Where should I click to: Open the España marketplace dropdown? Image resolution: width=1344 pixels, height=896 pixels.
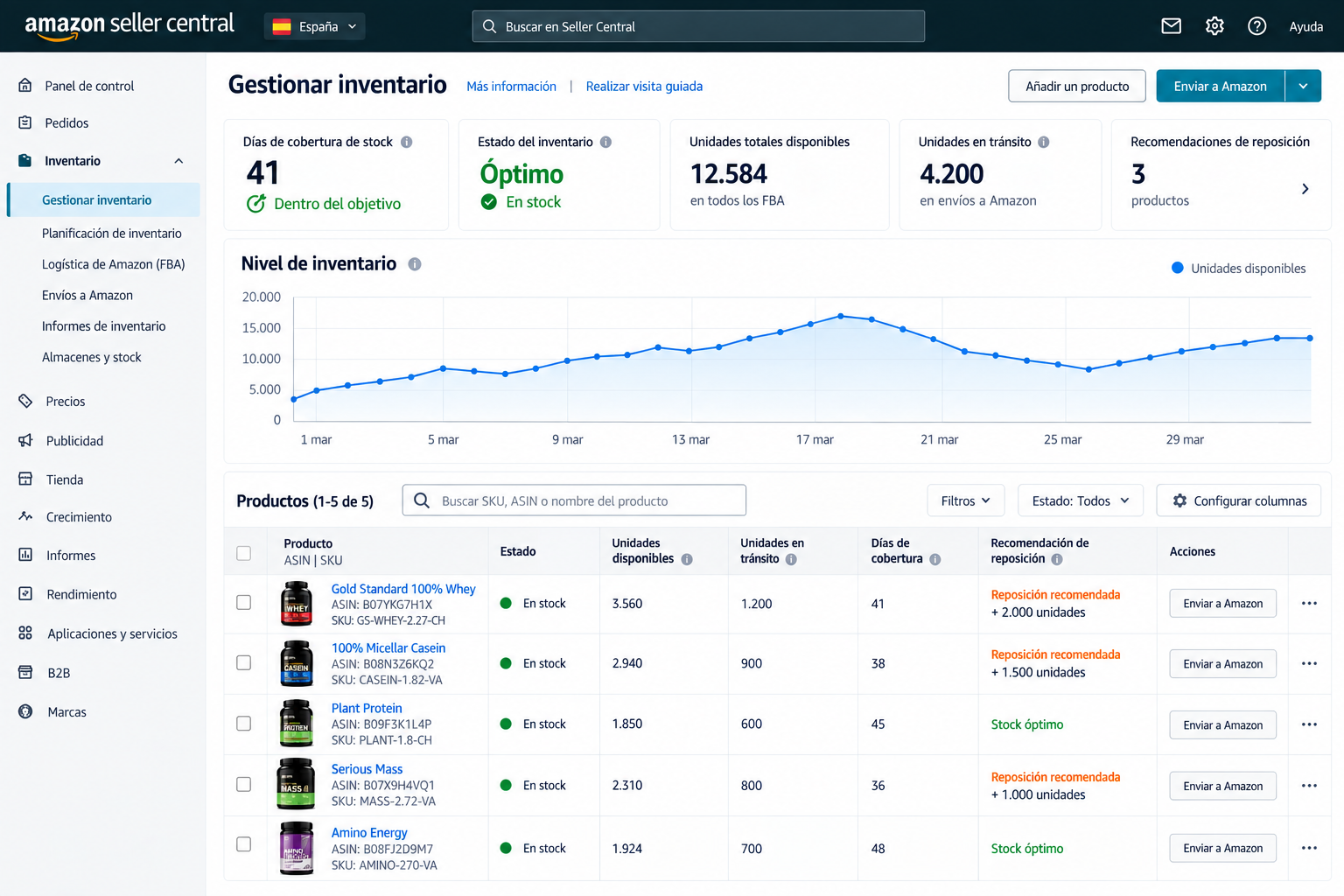click(x=314, y=26)
